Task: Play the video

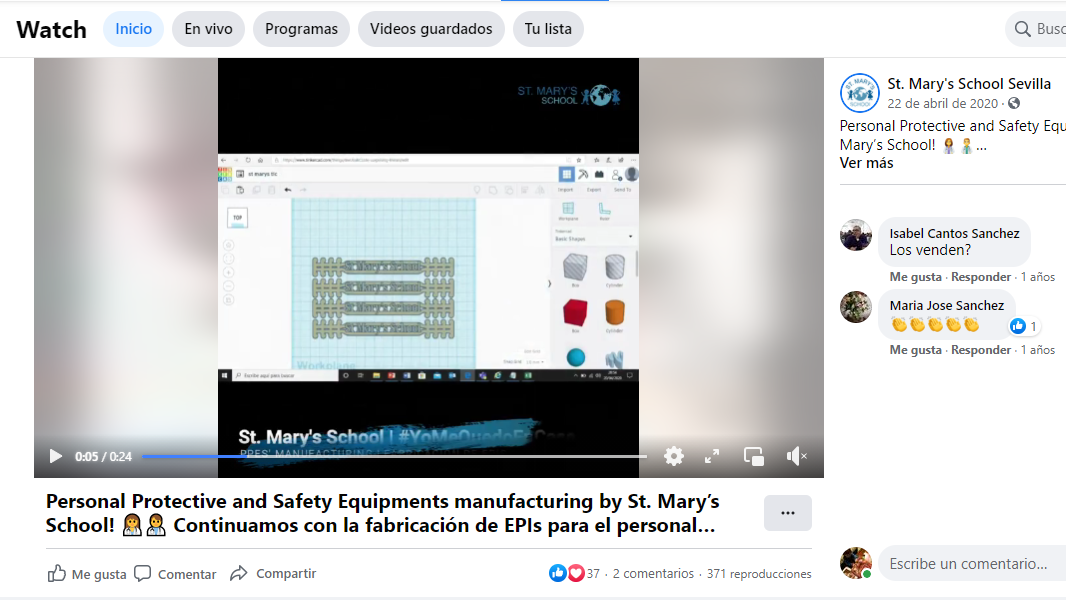Action: click(56, 456)
